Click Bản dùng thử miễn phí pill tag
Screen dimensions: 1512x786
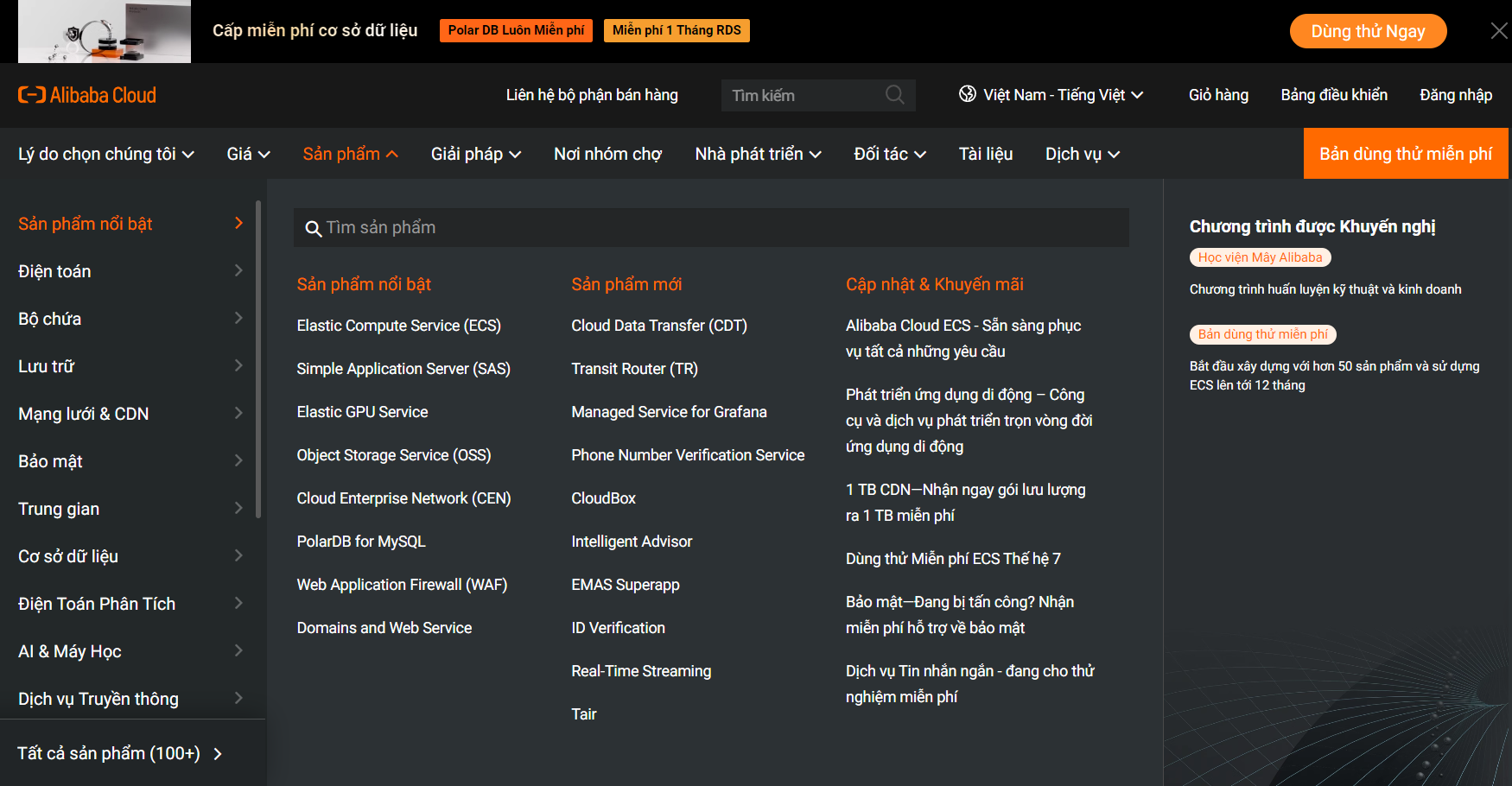point(1262,334)
